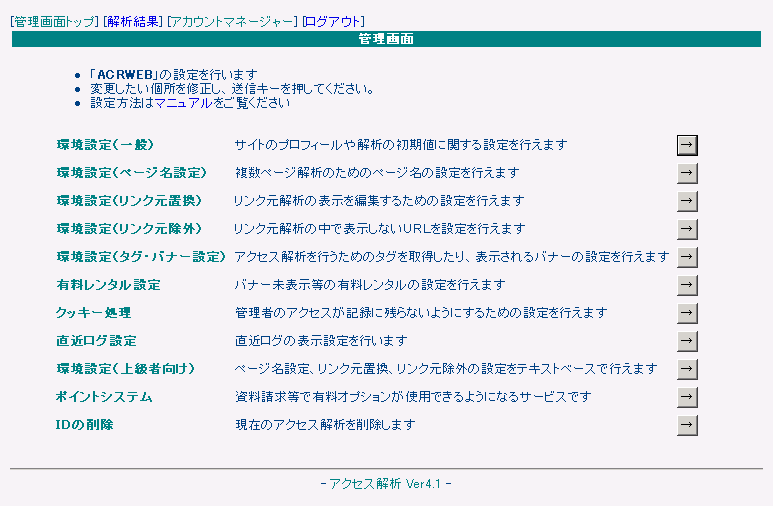Click description starting with サイトのプロフィールや解析
The height and width of the screenshot is (506, 773).
pos(401,145)
